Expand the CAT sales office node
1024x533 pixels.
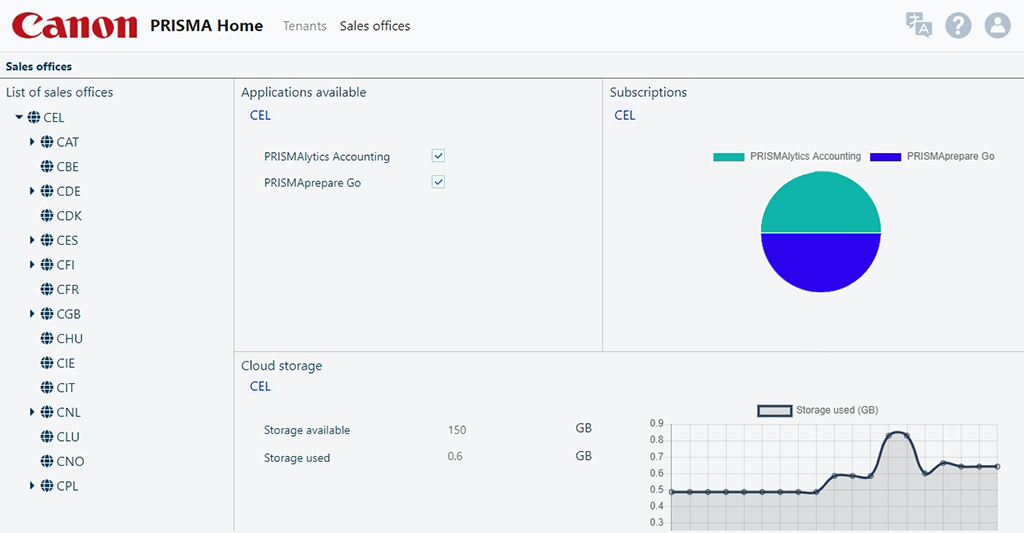tap(32, 142)
